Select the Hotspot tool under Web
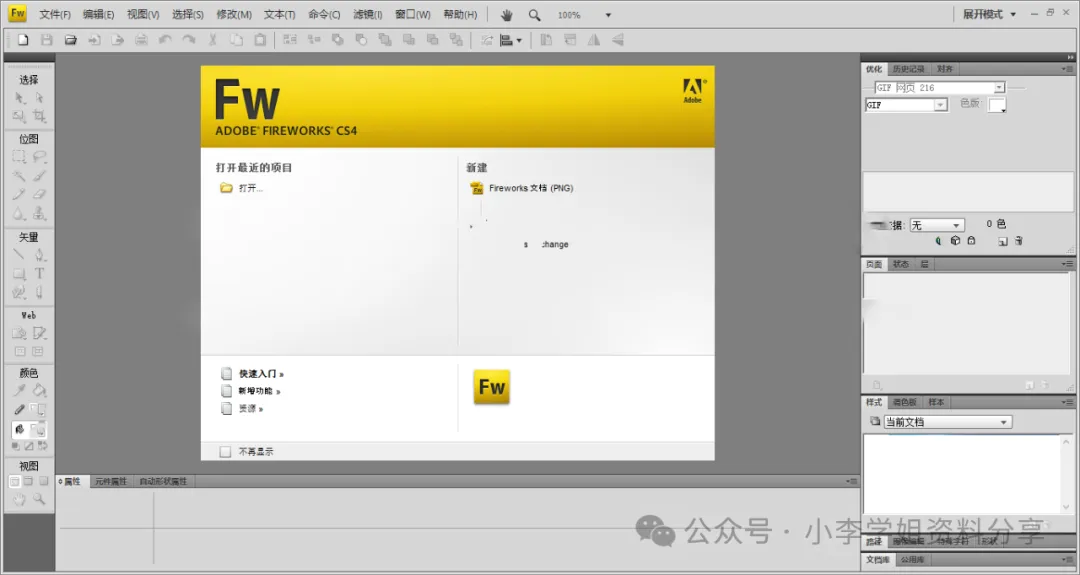The image size is (1080, 575). (19, 333)
